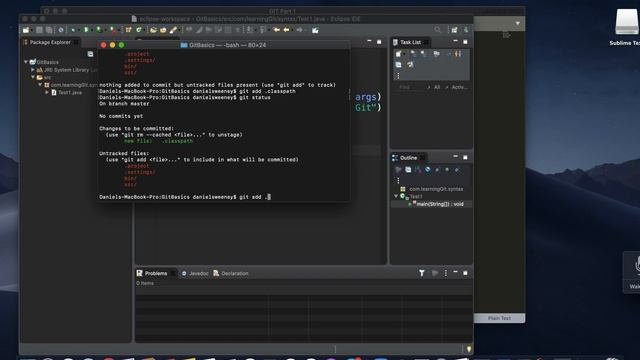Viewport: 640px width, 360px height.
Task: Open dropdown arrow in the background window top-right
Action: tap(518, 23)
